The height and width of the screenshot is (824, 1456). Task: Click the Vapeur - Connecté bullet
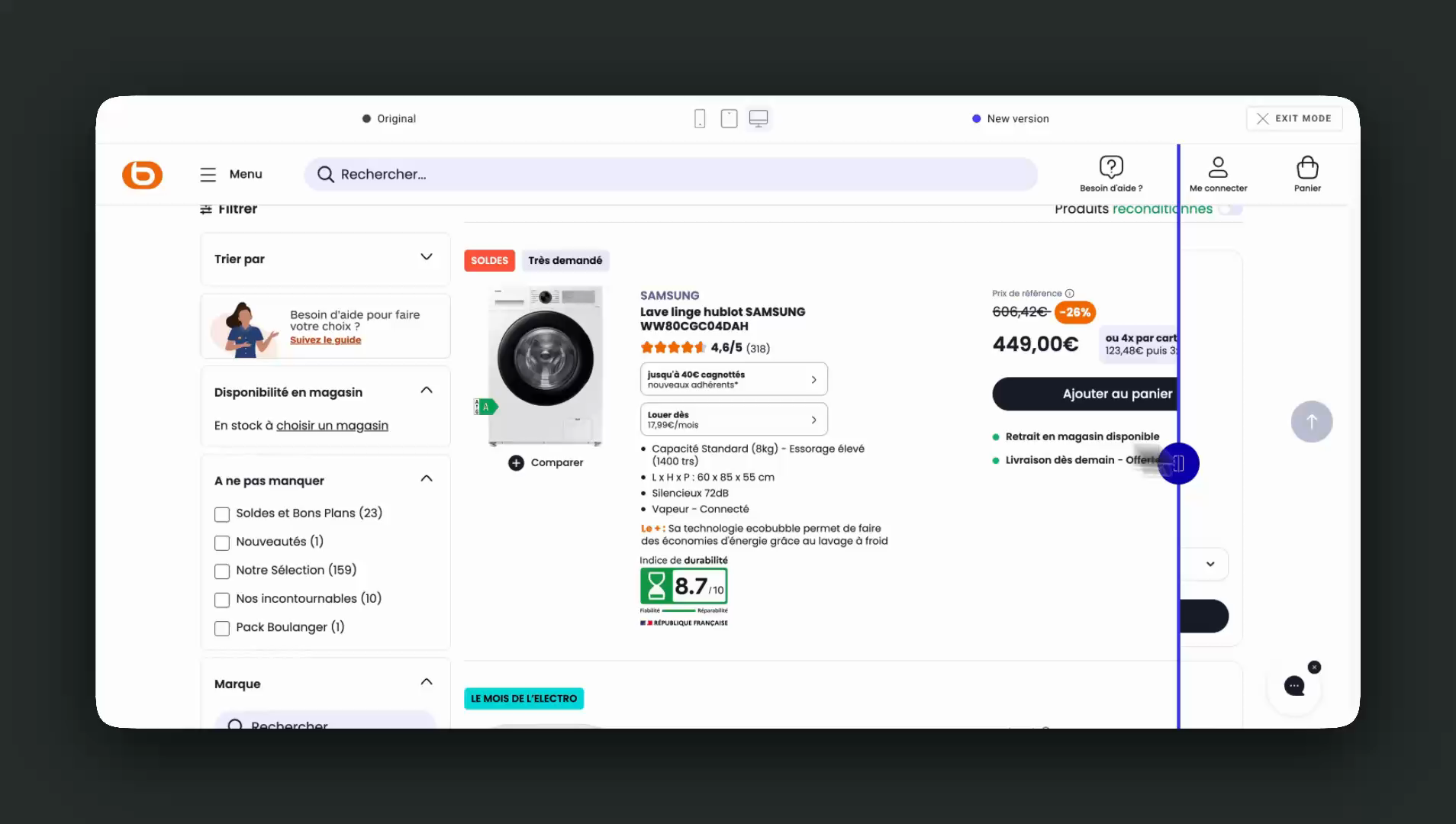(700, 510)
